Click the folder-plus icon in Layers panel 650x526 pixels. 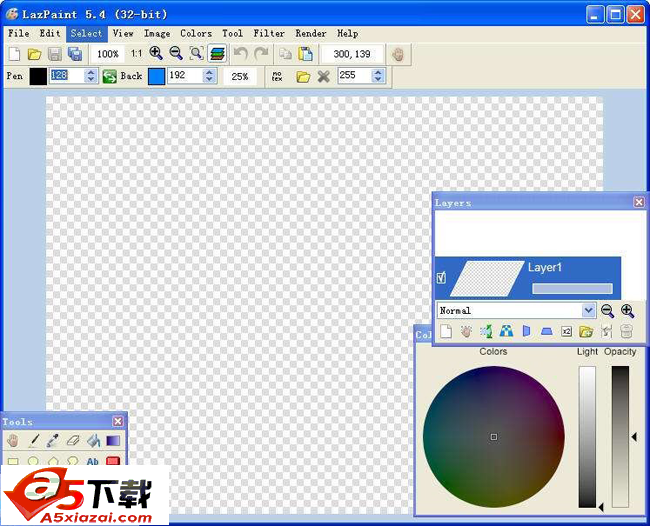pos(586,332)
